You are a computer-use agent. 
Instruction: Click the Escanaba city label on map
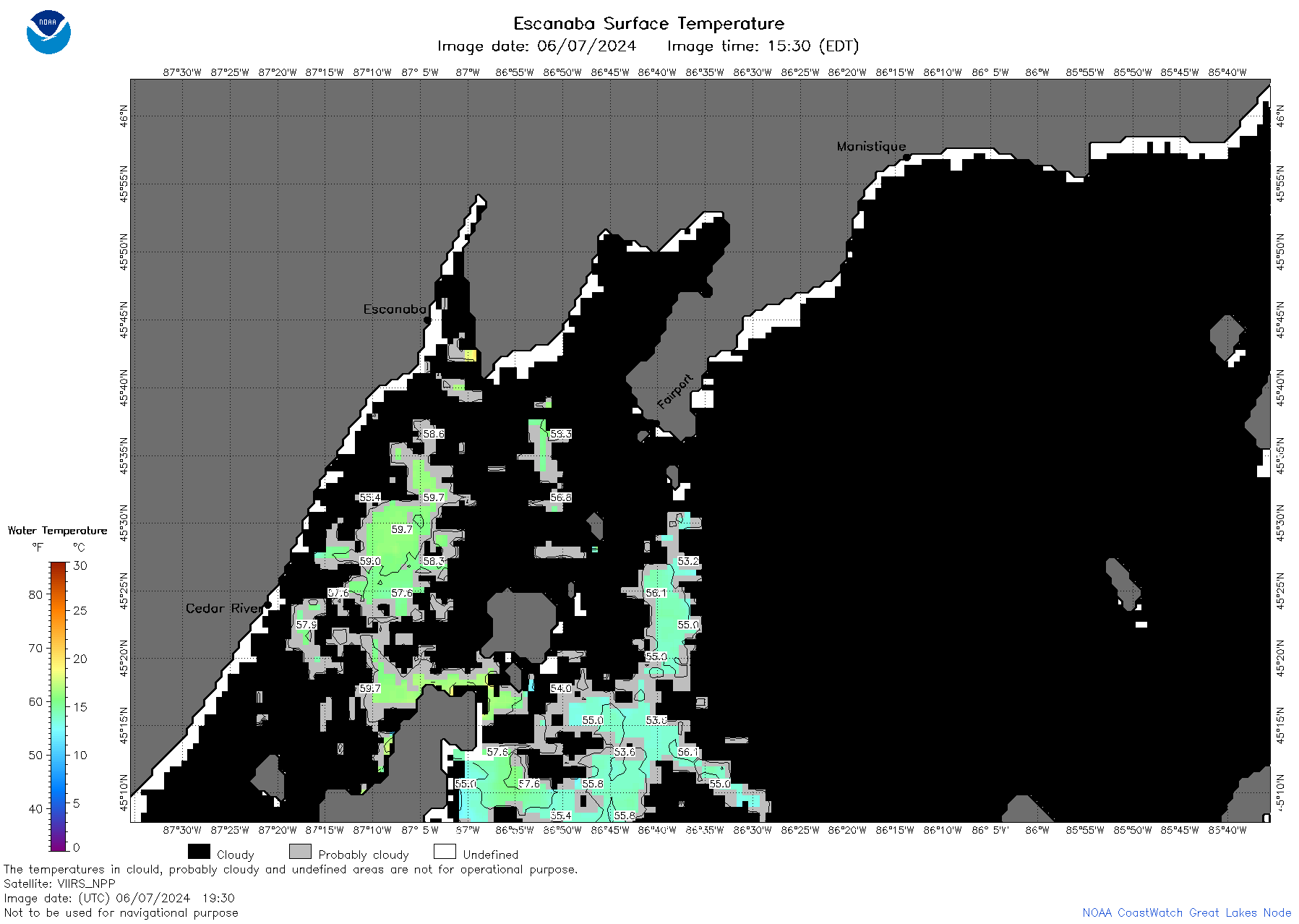click(x=395, y=309)
